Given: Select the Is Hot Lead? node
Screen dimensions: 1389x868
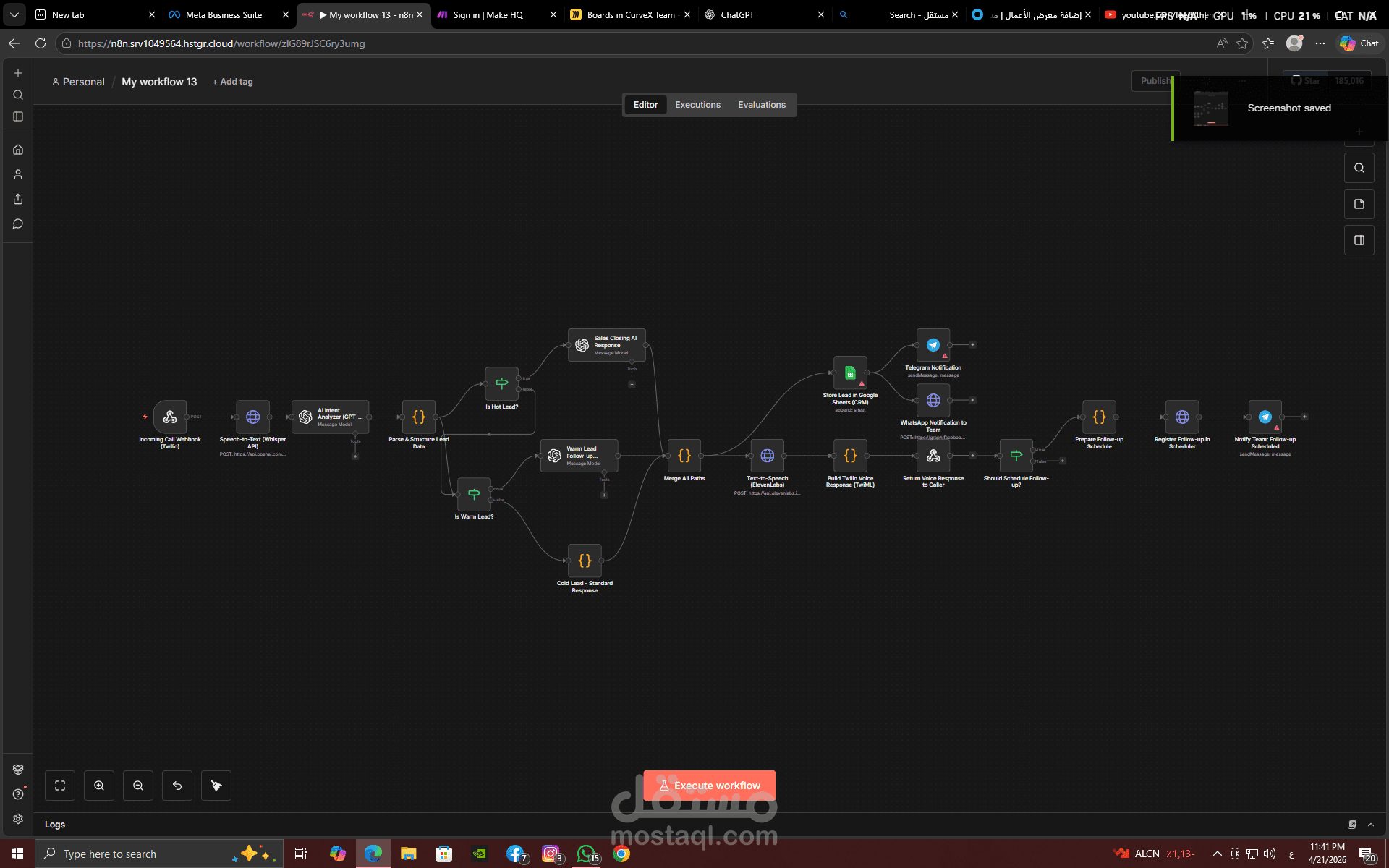Looking at the screenshot, I should point(502,383).
